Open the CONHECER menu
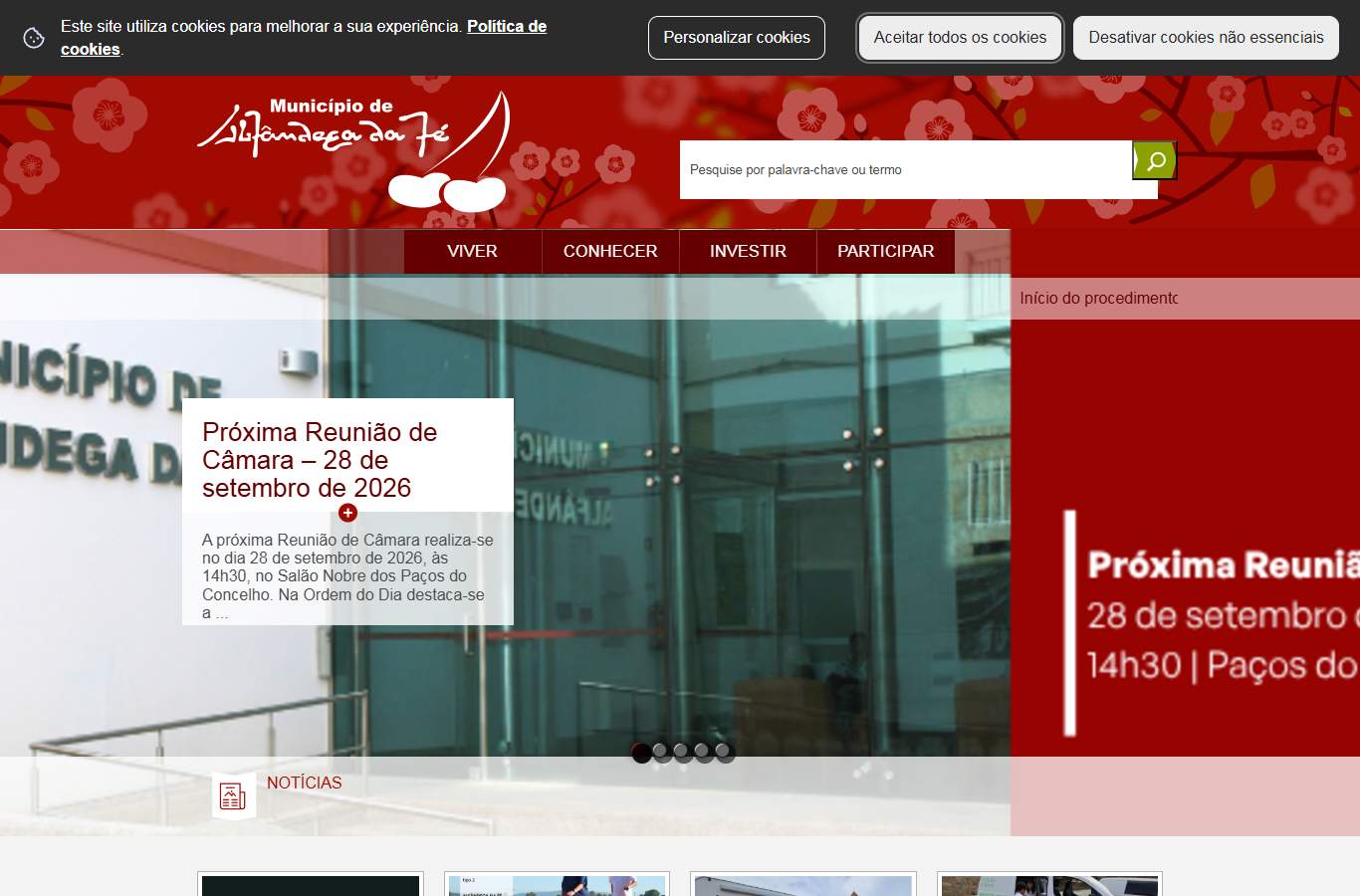 (x=610, y=251)
